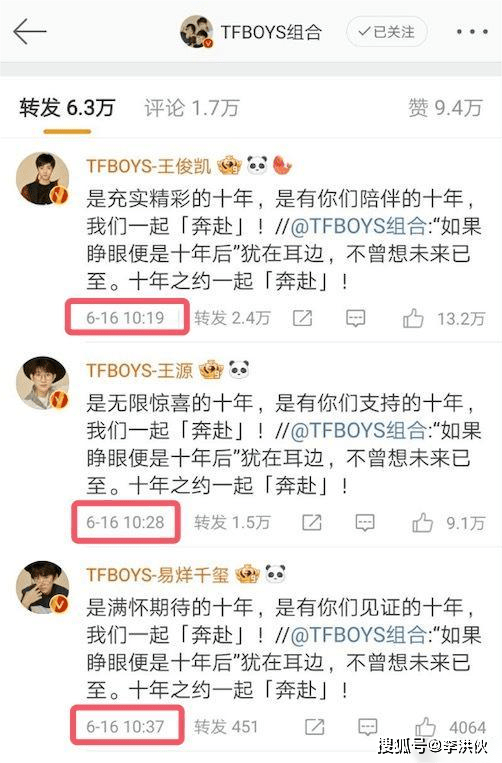Like 王俊凯's repost with thumbs-up
Image resolution: width=502 pixels, height=763 pixels.
tap(413, 319)
